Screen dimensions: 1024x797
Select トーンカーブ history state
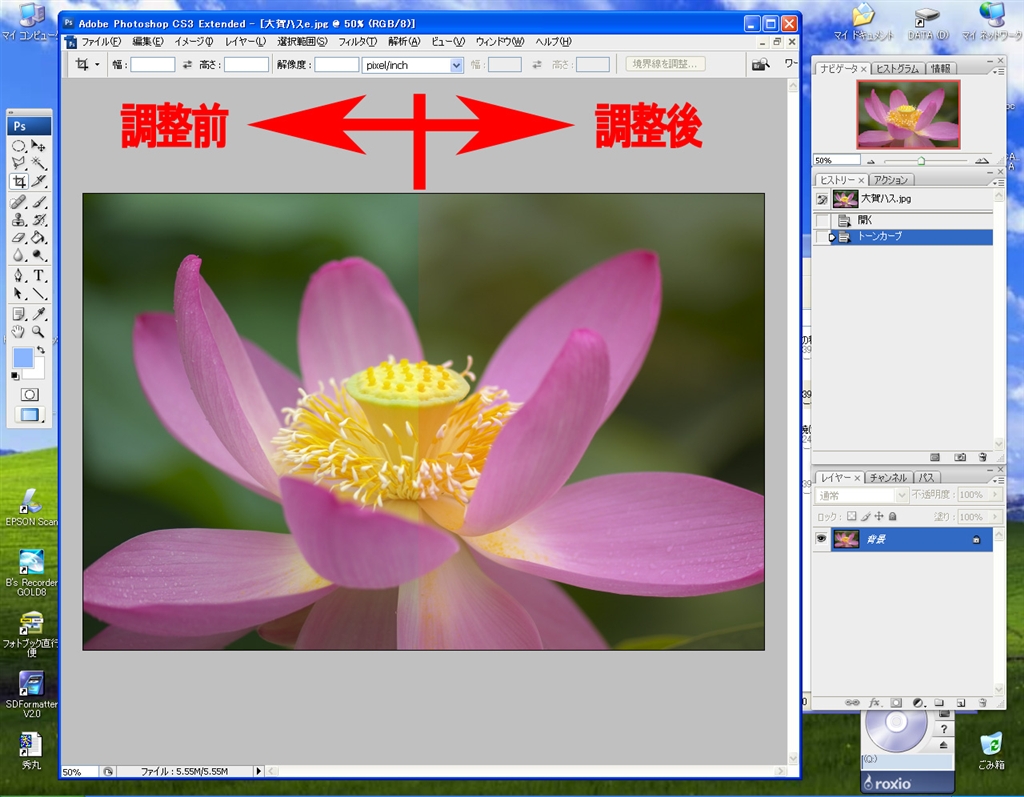tap(911, 236)
